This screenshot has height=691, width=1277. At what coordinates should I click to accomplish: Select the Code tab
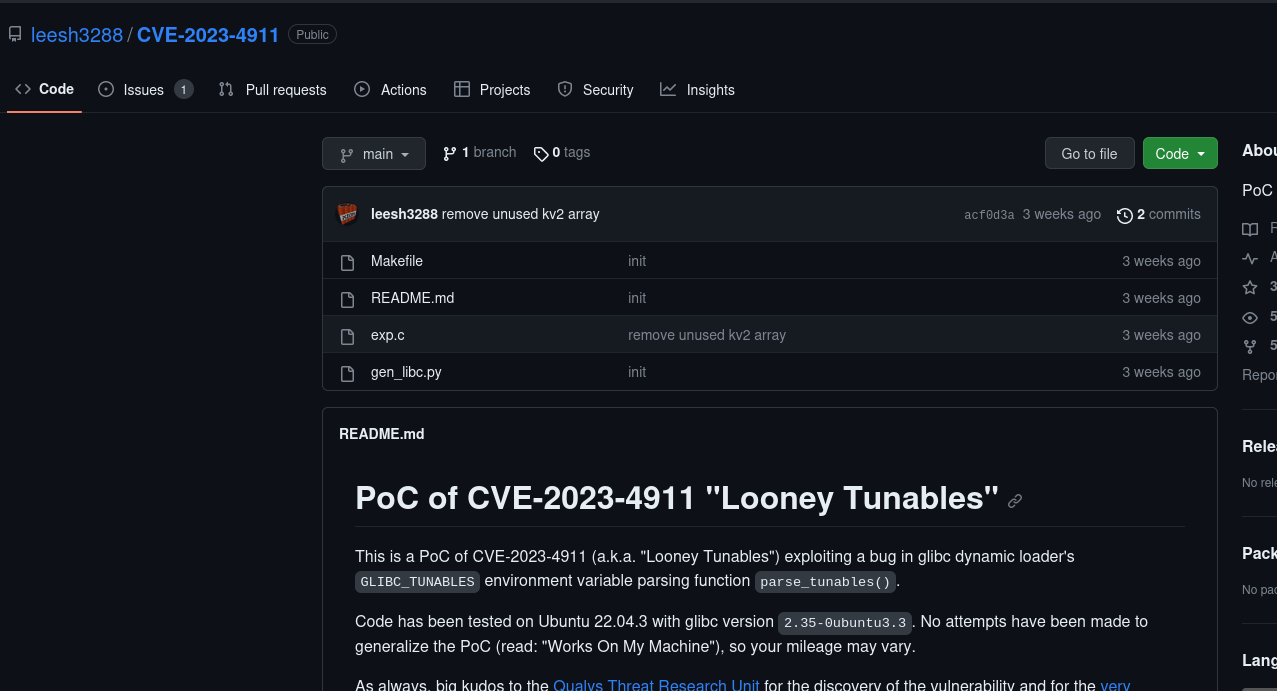tap(45, 89)
